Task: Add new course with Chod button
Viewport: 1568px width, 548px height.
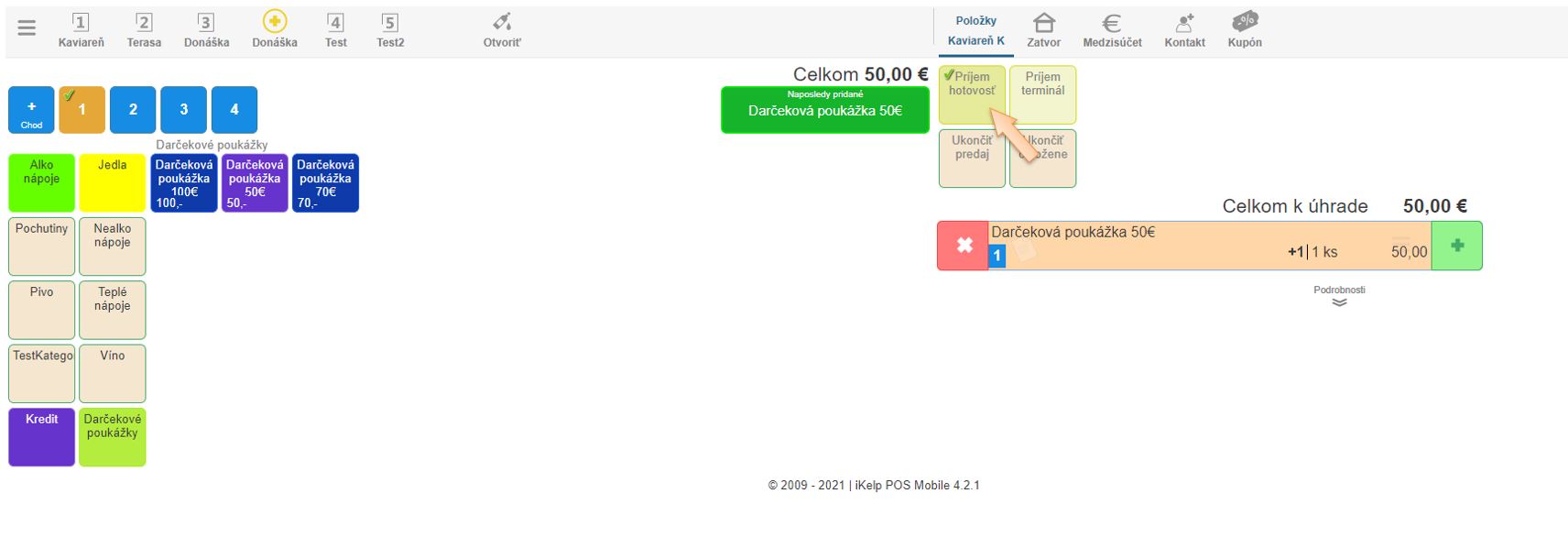Action: [x=31, y=110]
